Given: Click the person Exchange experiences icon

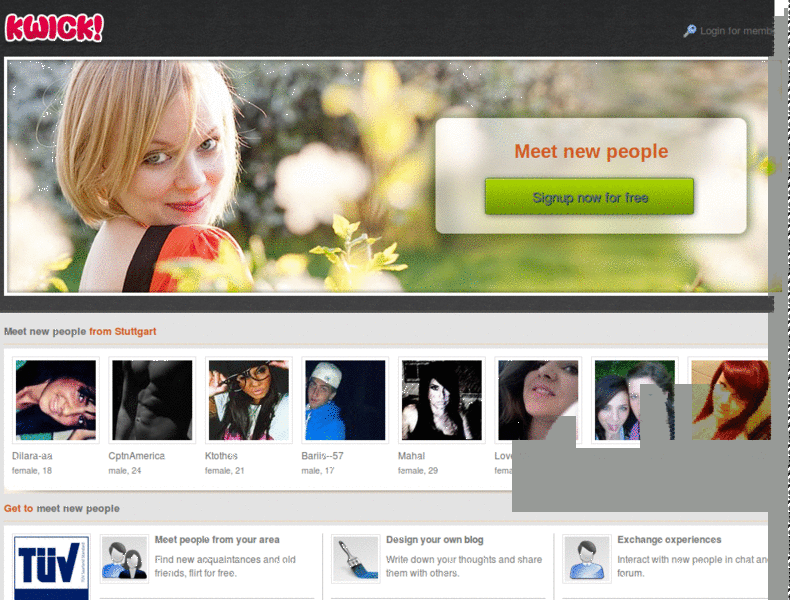Looking at the screenshot, I should [587, 559].
